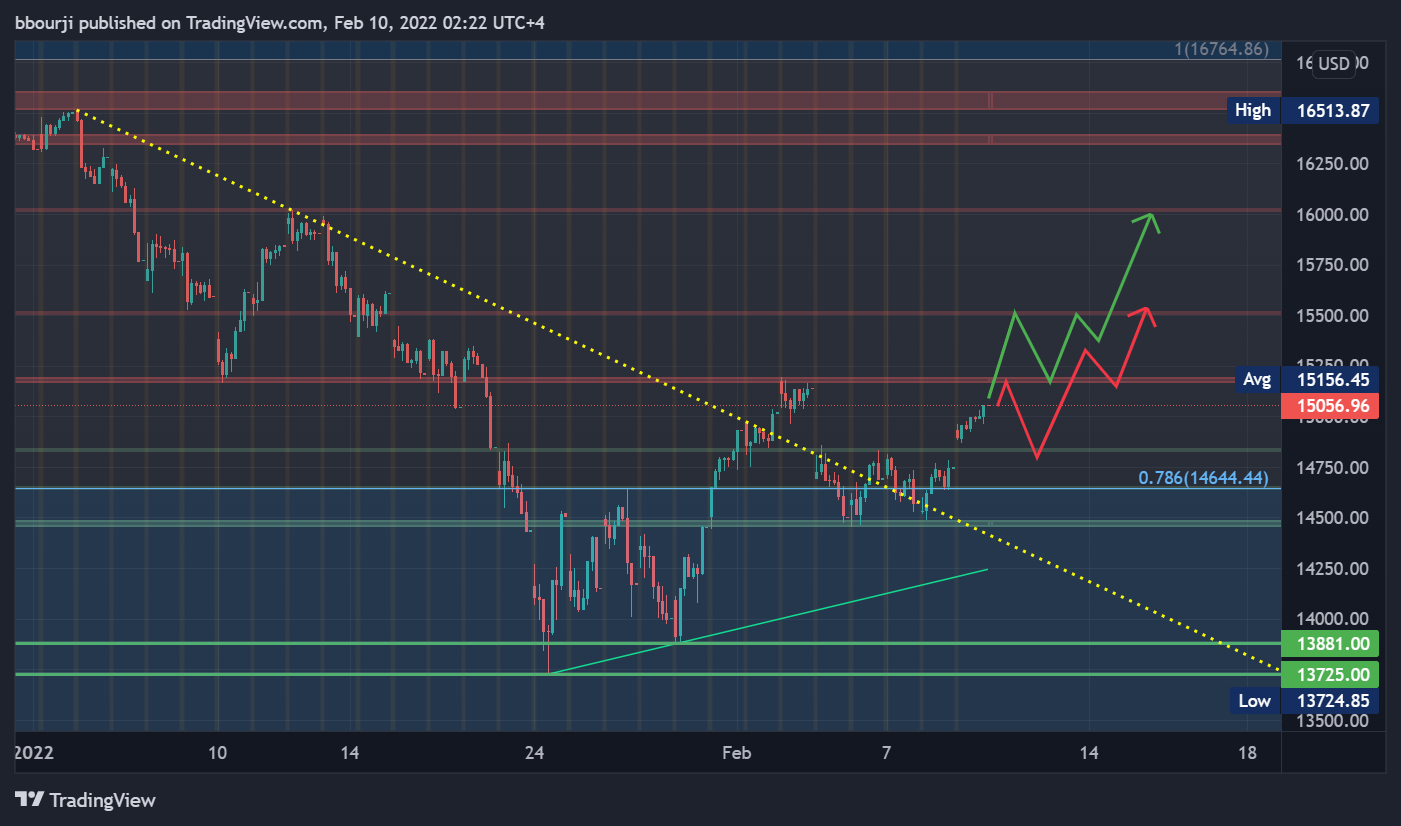Select the Avg label

click(1257, 379)
